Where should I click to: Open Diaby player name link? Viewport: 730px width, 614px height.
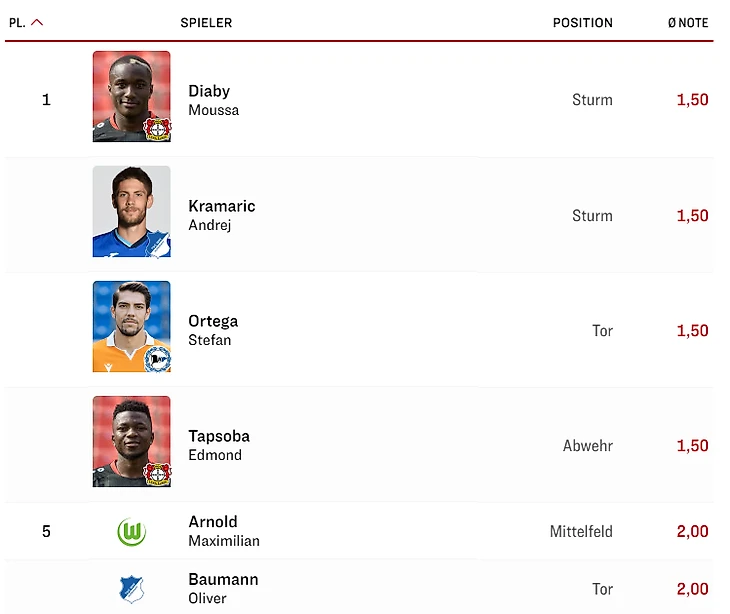click(209, 91)
